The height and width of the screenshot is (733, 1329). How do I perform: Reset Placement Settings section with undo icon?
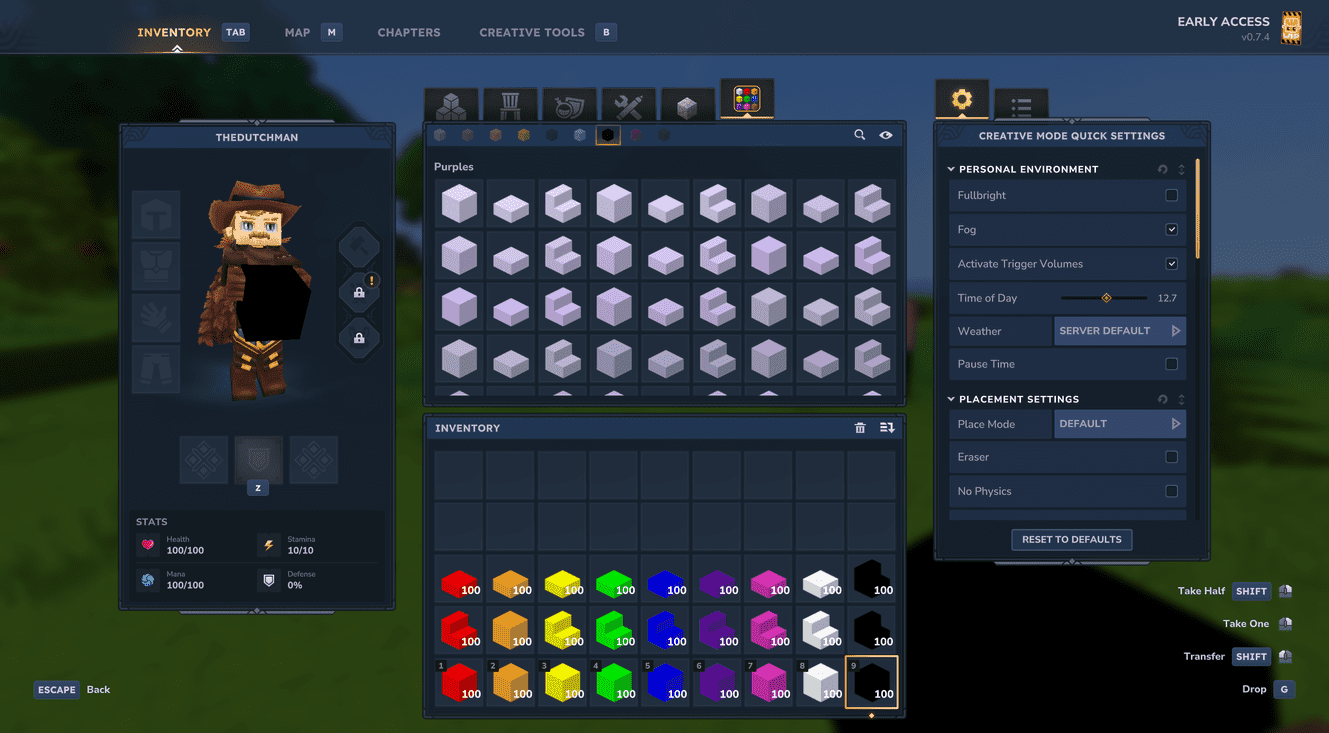[1163, 399]
